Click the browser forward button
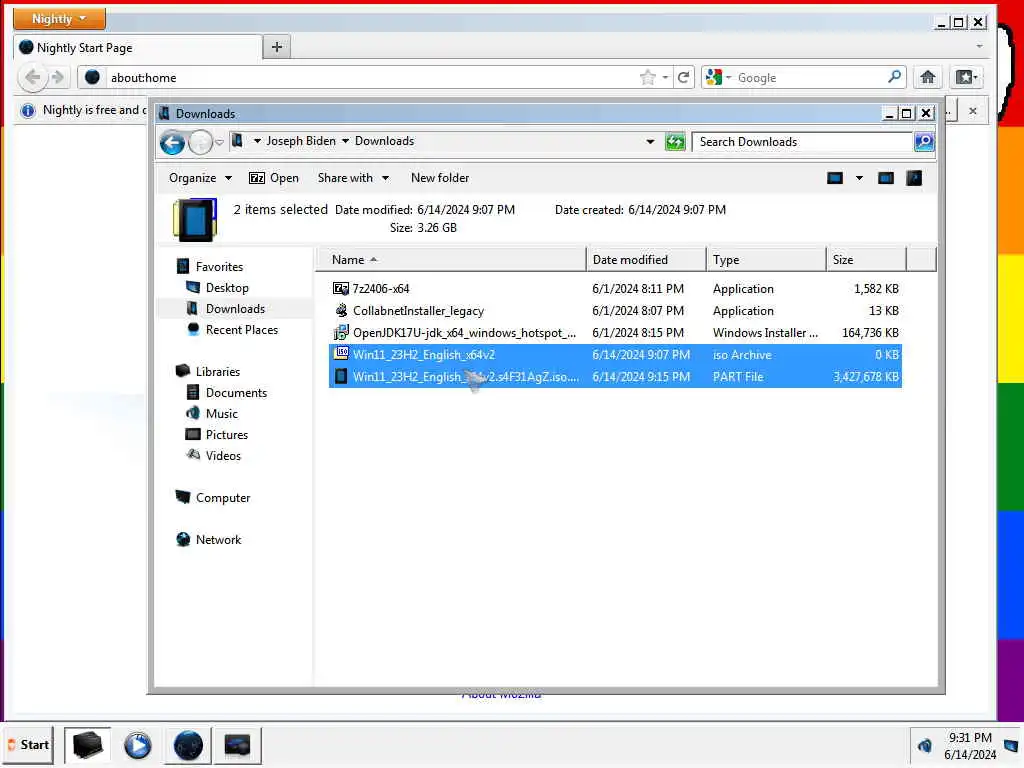 click(x=58, y=78)
